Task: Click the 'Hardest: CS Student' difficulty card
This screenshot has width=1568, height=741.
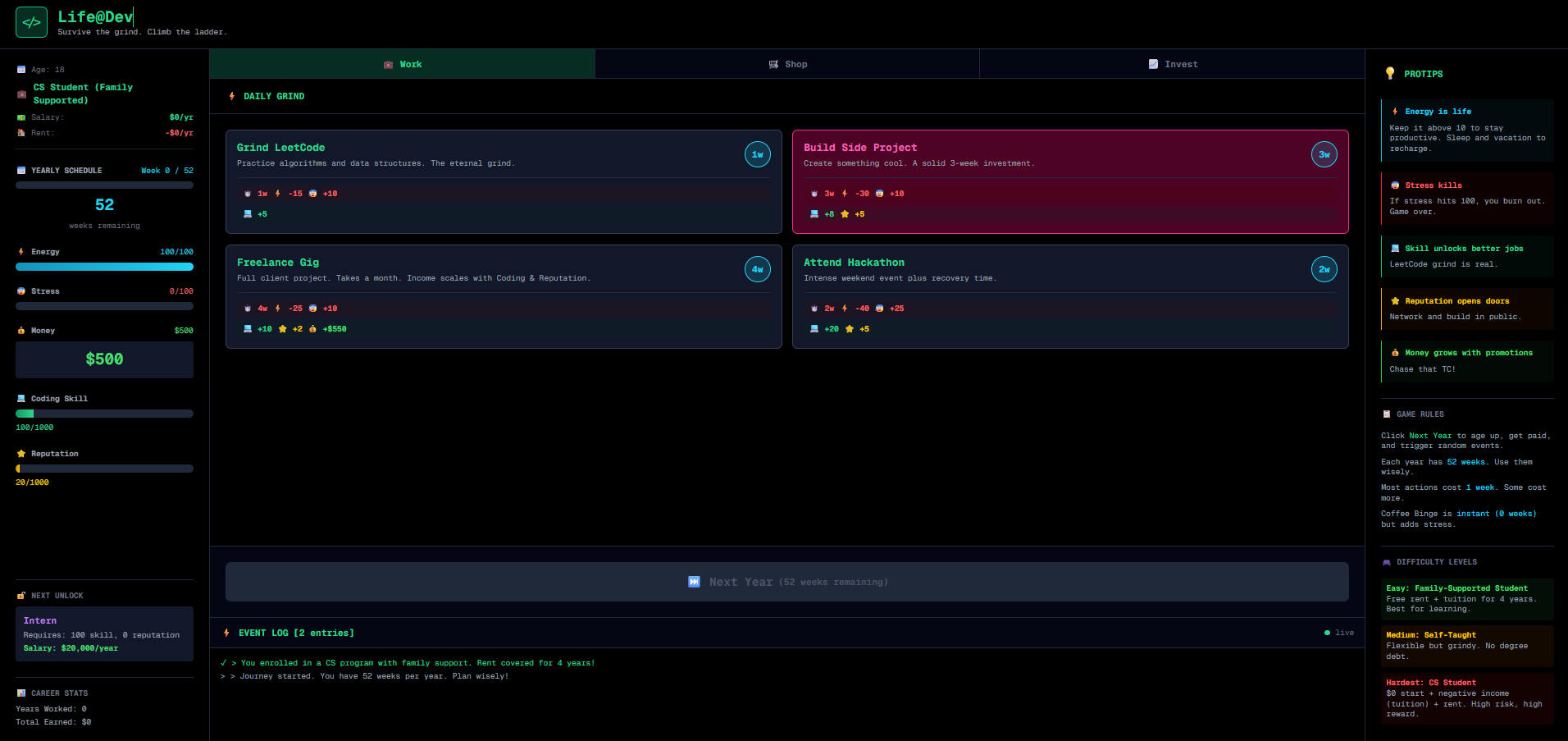Action: (x=1467, y=698)
